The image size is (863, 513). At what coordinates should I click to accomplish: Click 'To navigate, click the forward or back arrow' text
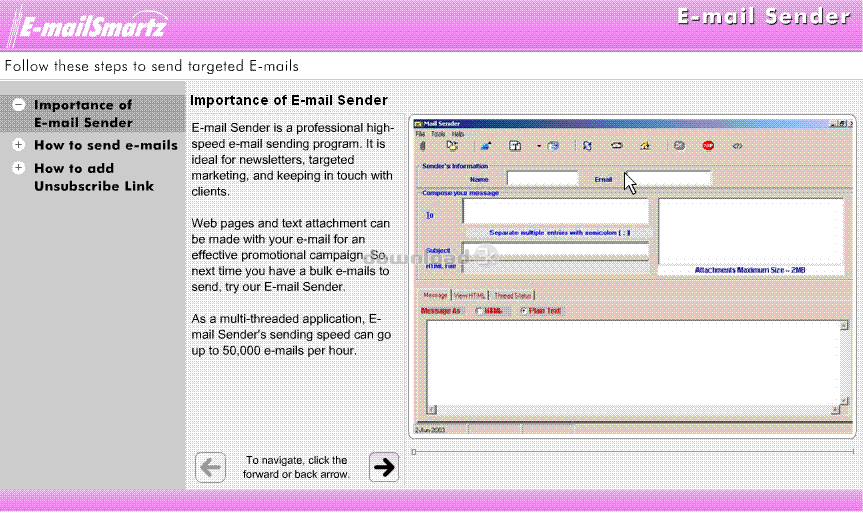(x=296, y=467)
